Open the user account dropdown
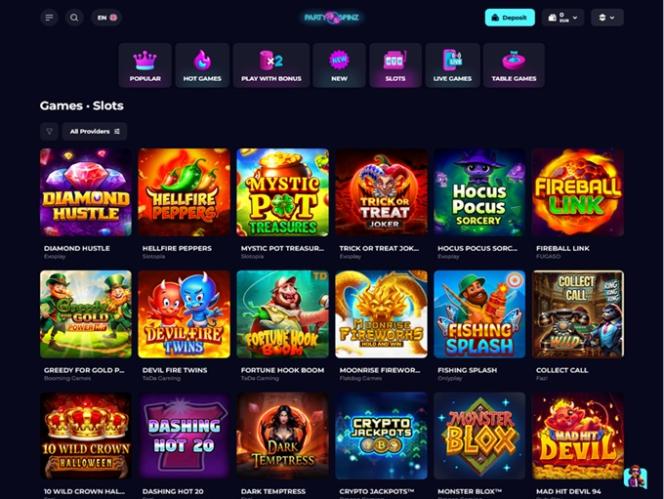This screenshot has height=499, width=664. click(x=607, y=18)
